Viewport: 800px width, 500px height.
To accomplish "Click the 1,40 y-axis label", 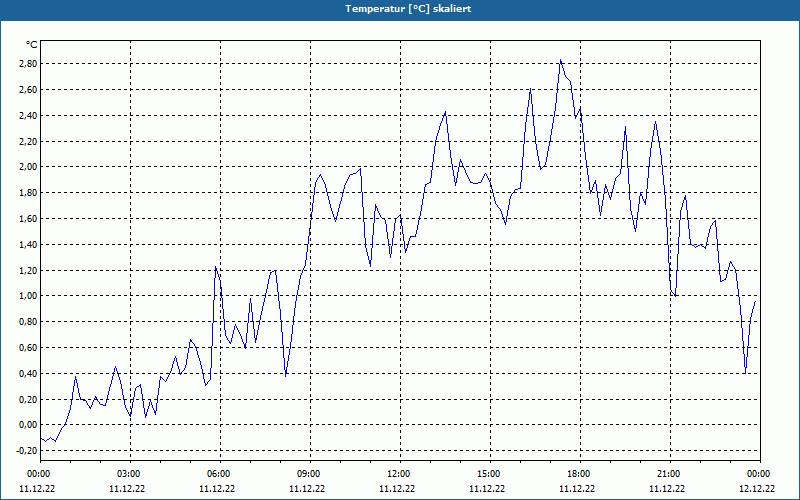I will pos(29,244).
